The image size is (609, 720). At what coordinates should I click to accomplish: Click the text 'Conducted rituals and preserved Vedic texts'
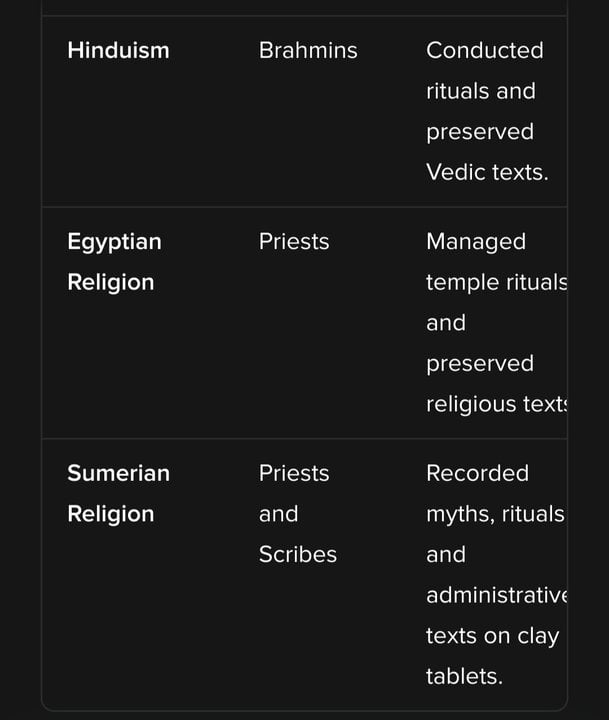487,111
